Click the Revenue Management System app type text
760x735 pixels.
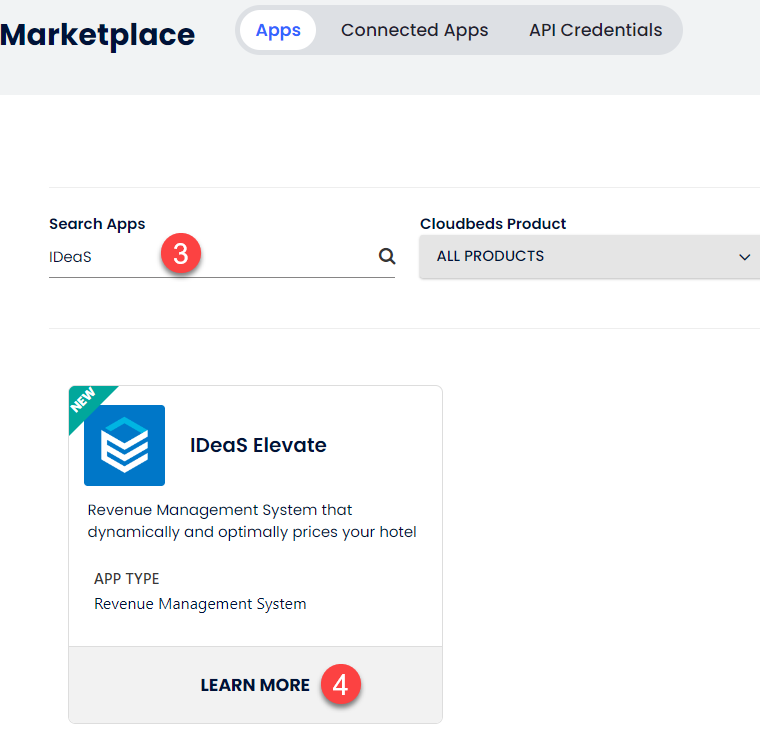click(200, 604)
